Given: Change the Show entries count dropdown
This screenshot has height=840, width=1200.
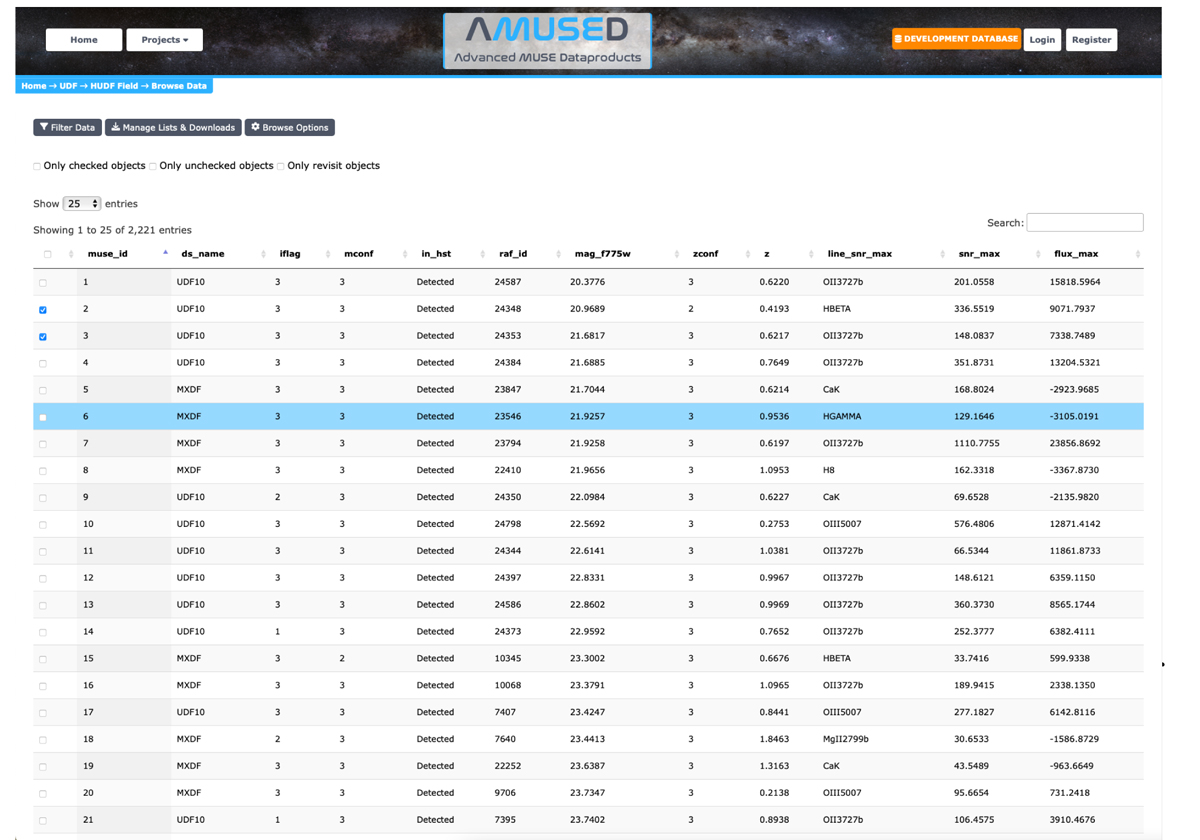Looking at the screenshot, I should (82, 204).
